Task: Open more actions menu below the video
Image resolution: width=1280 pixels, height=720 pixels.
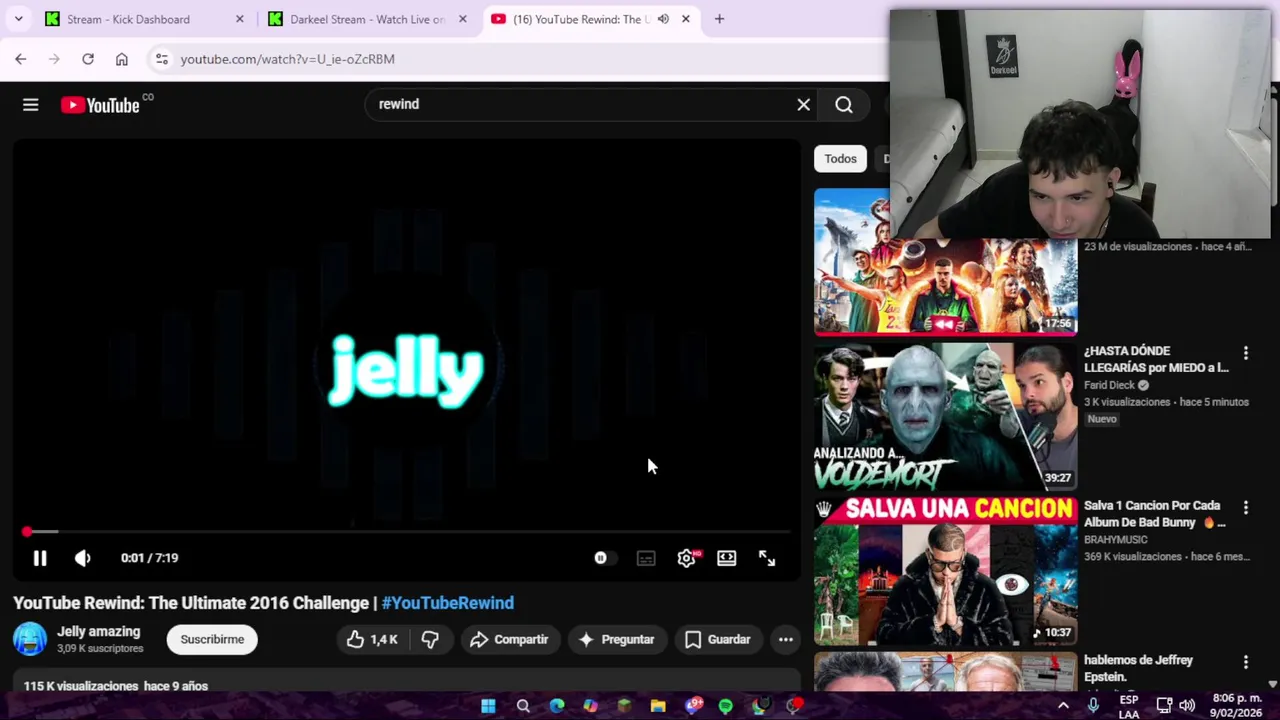Action: point(786,639)
